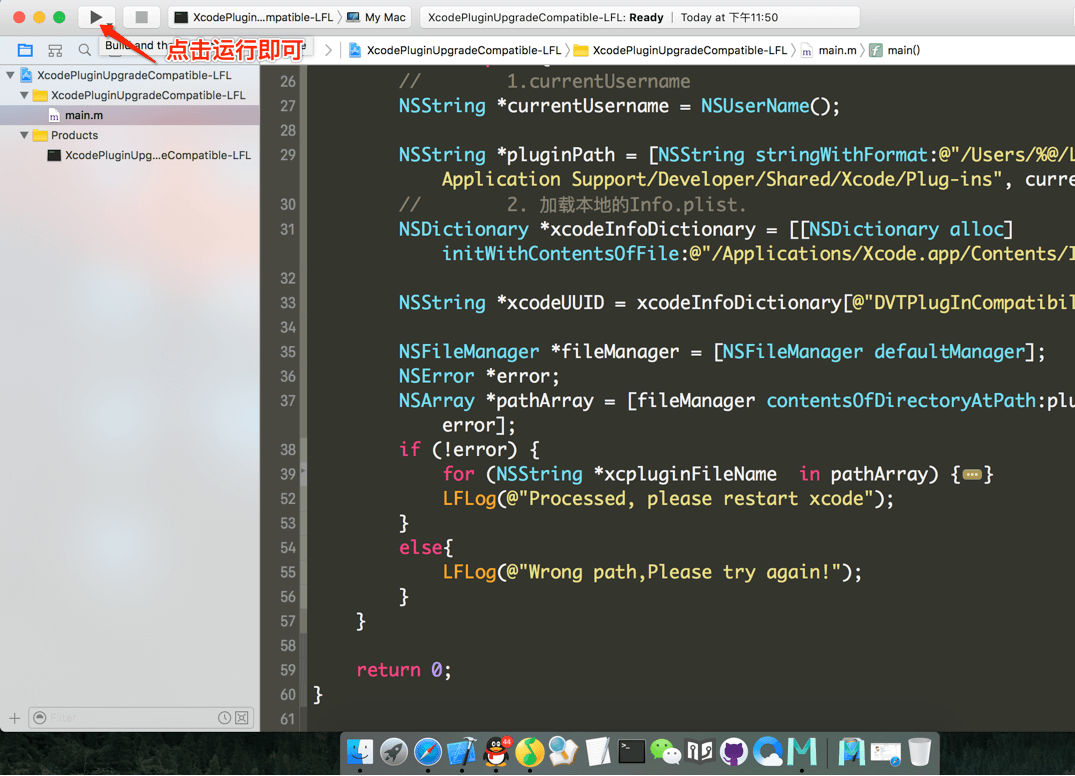Screen dimensions: 1075x776
Task: Click "Wrong path,Please try again!" string
Action: [x=679, y=572]
